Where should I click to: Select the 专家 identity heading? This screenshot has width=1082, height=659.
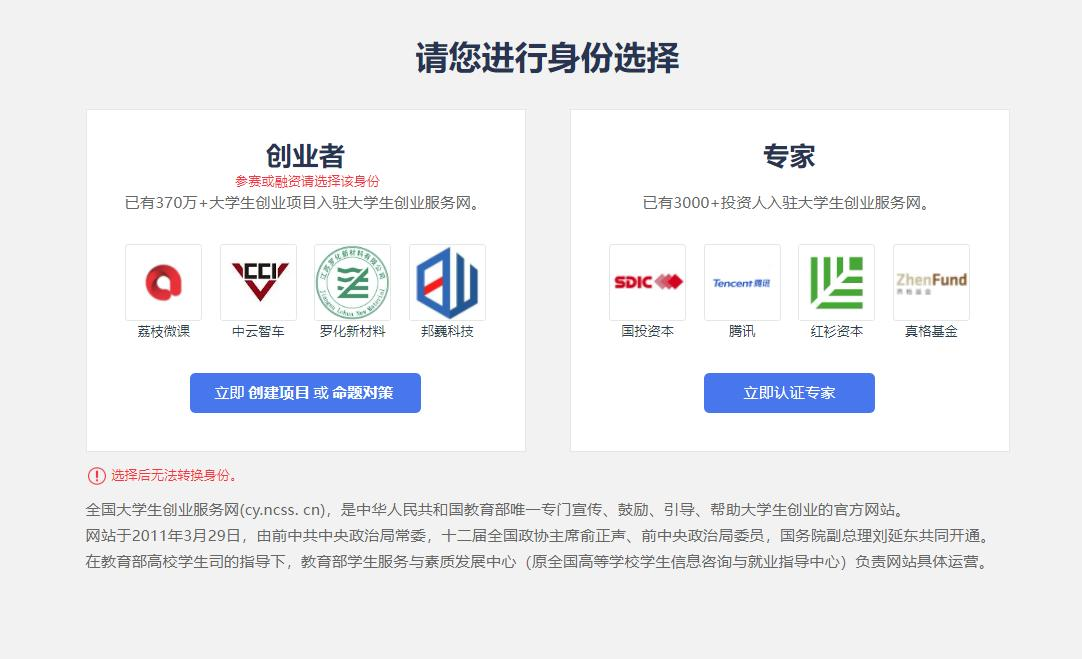pos(789,157)
